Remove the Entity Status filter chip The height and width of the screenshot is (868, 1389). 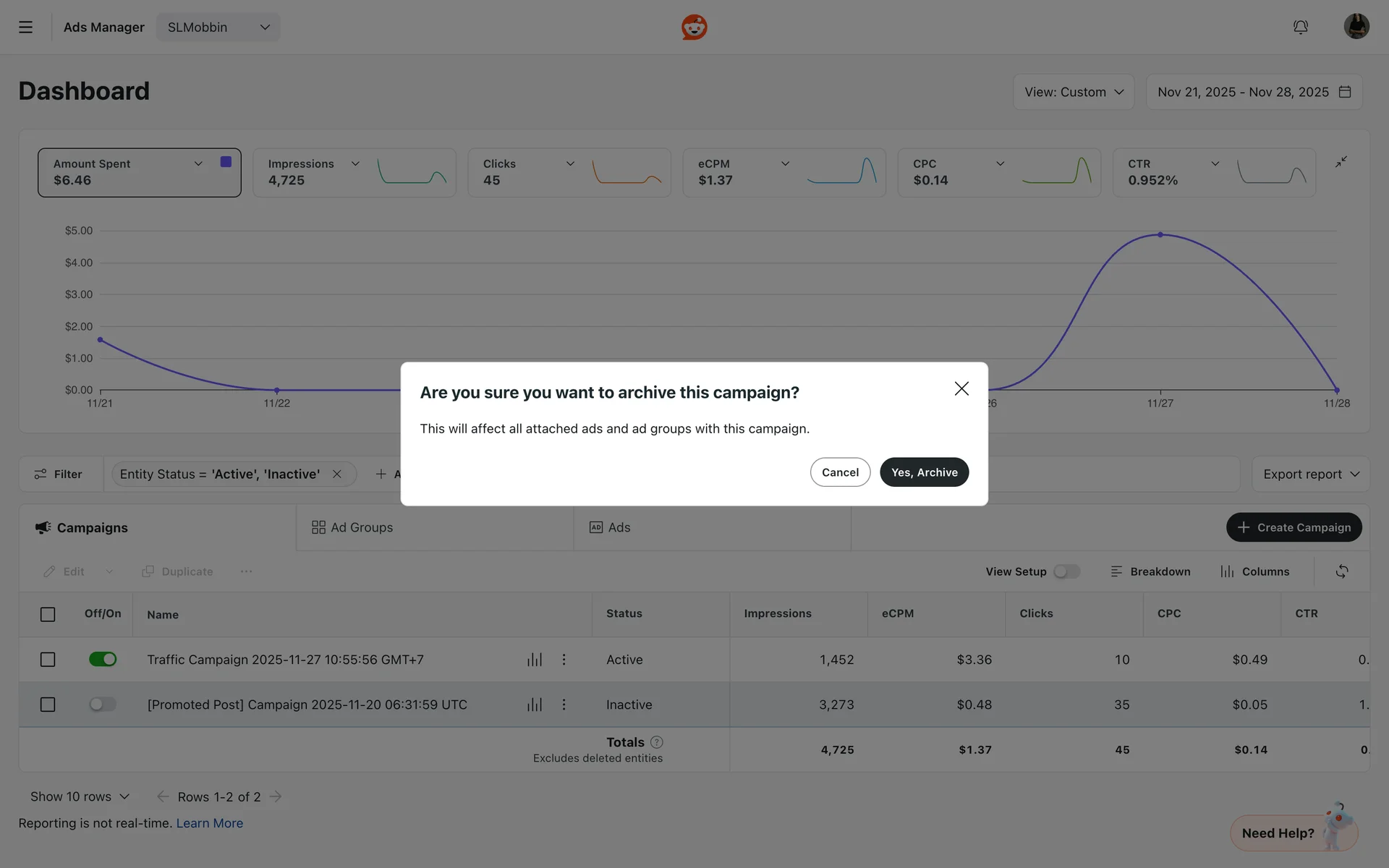click(x=337, y=475)
